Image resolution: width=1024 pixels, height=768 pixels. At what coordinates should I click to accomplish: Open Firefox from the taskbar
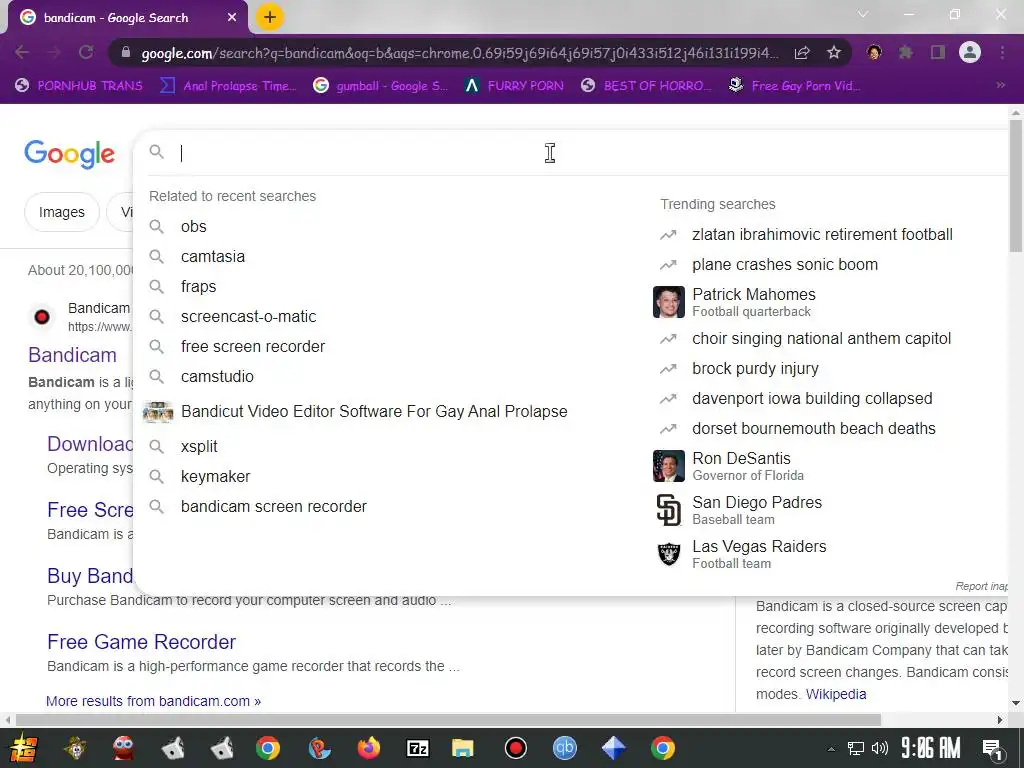(x=369, y=748)
